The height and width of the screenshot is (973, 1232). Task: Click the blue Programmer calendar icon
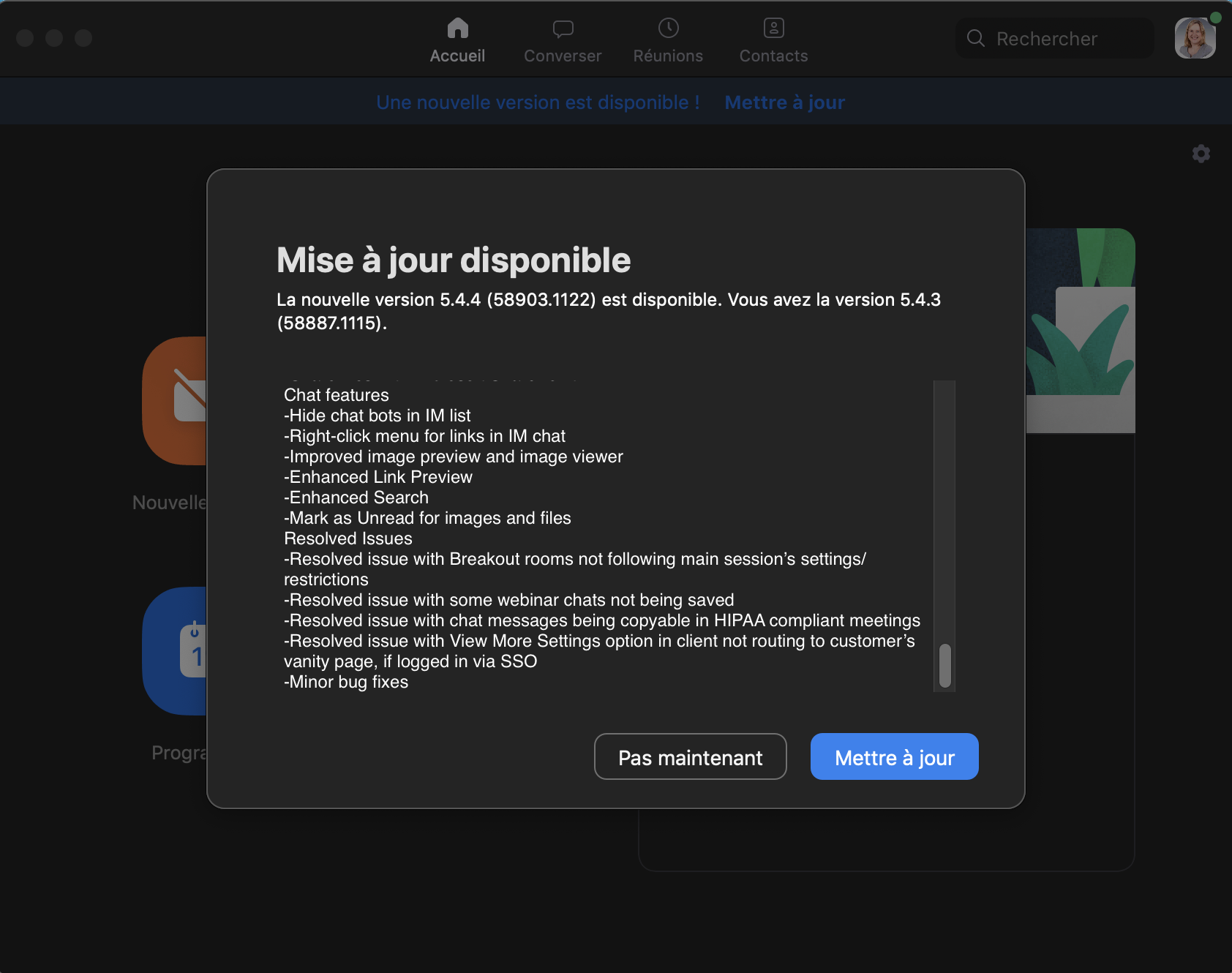point(176,650)
